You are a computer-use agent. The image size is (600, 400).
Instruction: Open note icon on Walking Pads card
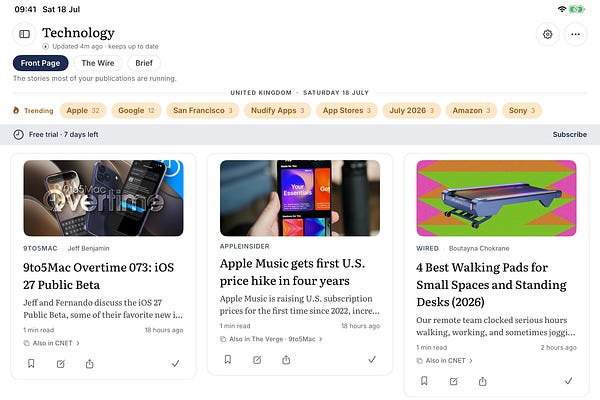[x=453, y=381]
